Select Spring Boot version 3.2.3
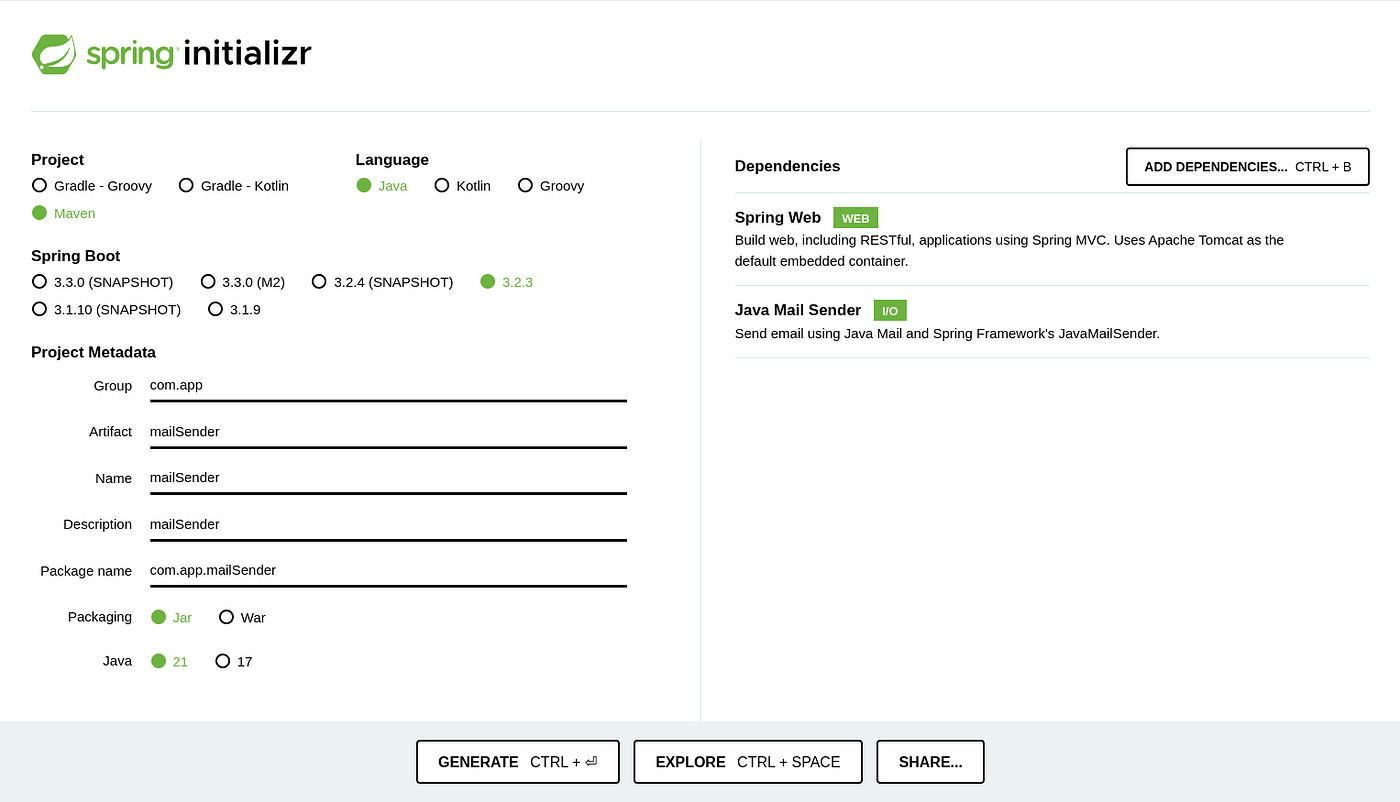This screenshot has height=802, width=1400. pos(507,282)
